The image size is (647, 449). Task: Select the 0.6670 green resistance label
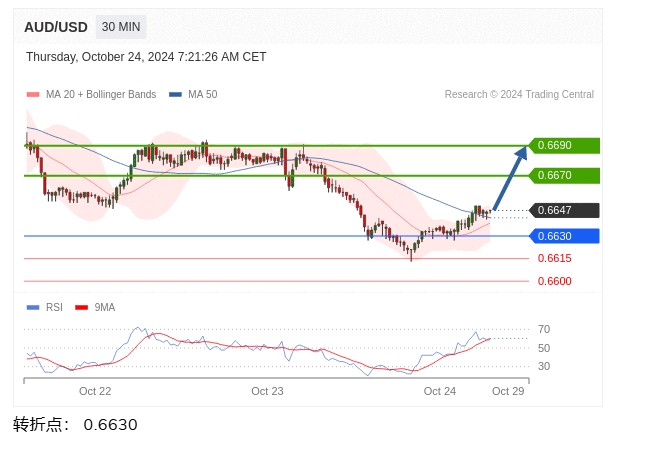click(564, 175)
